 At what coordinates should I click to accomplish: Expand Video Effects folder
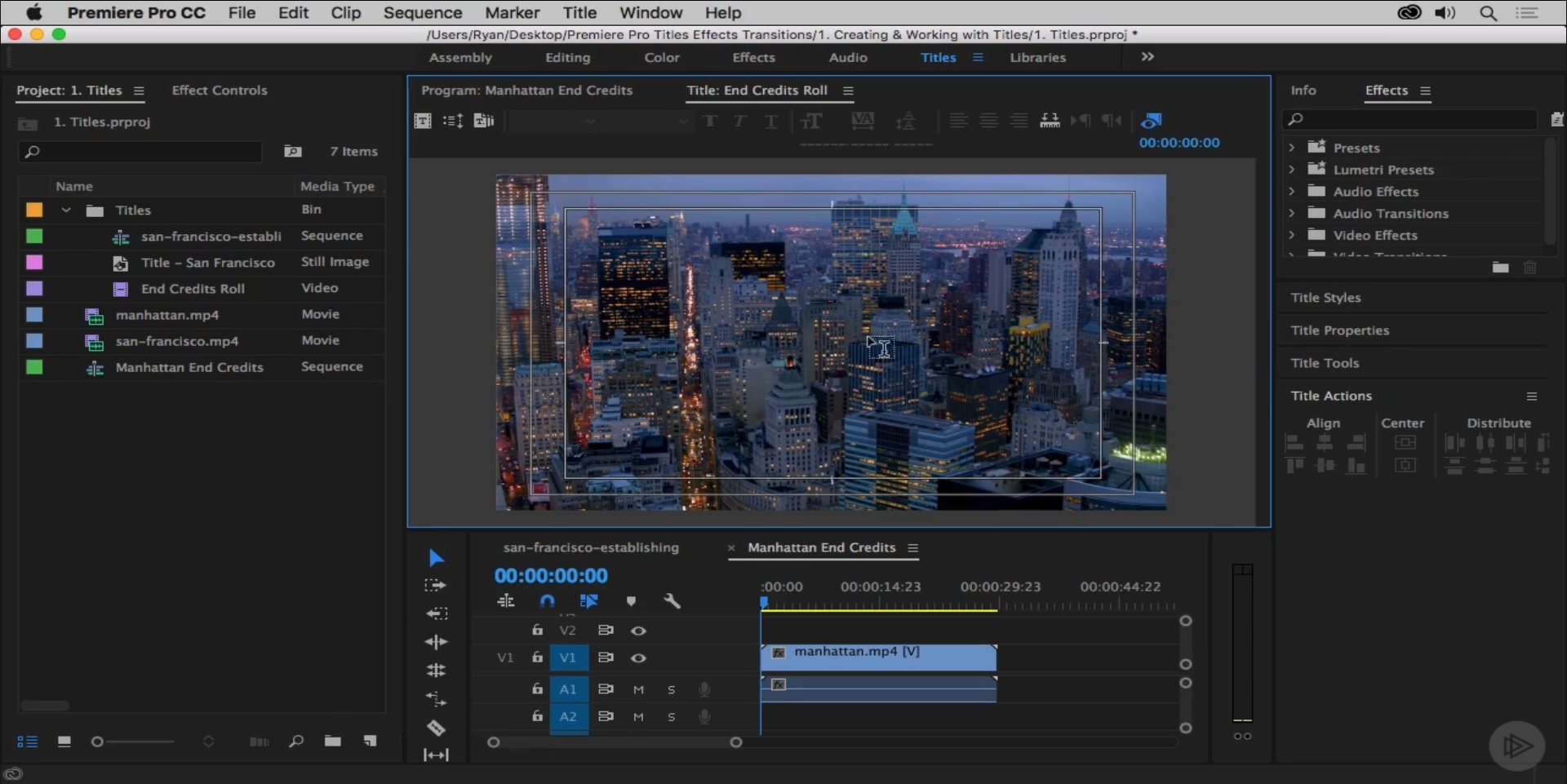pos(1291,235)
